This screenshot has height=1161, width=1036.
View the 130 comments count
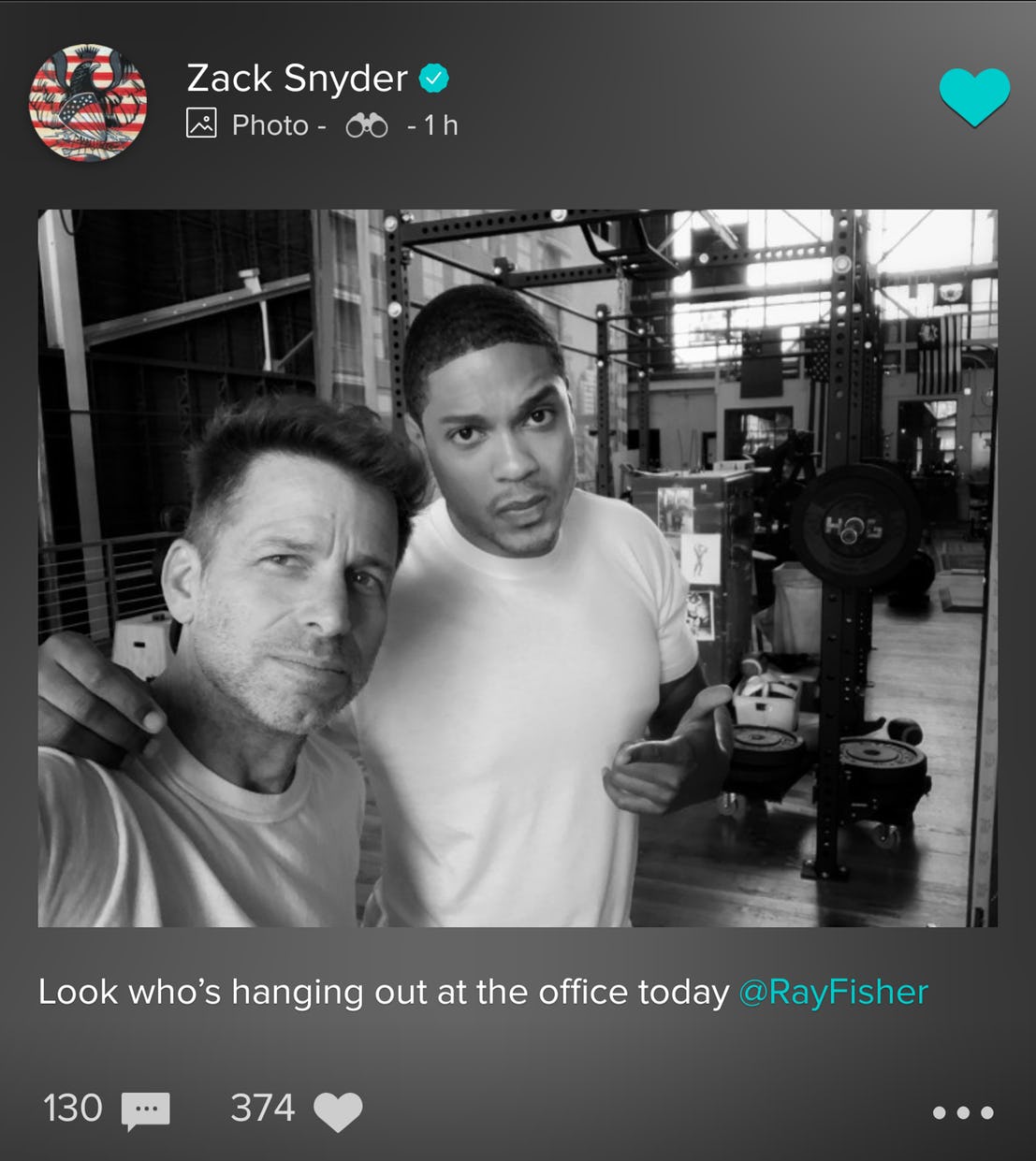pyautogui.click(x=73, y=1109)
